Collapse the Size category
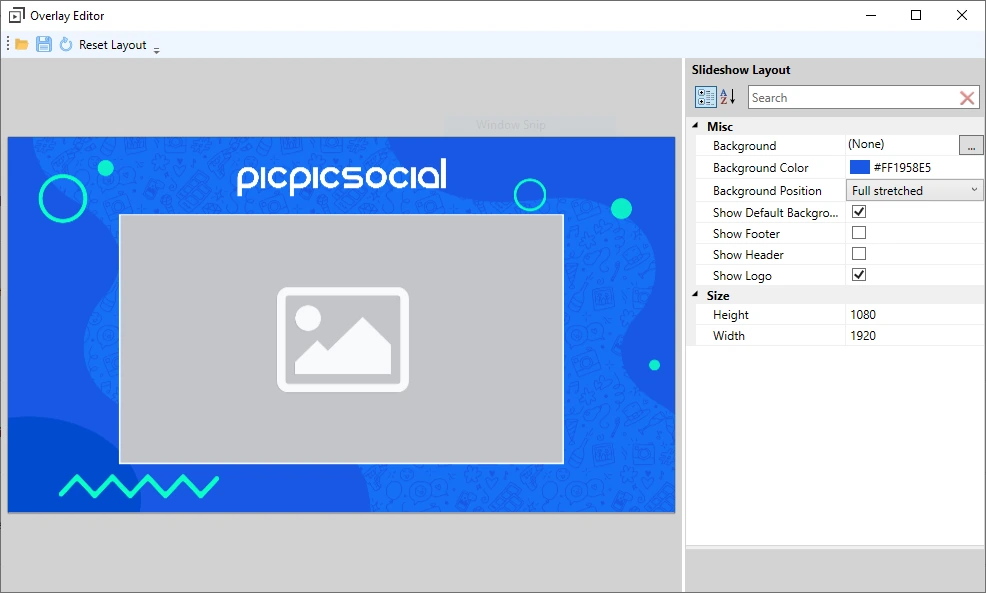Screen dimensions: 986x593 click(x=695, y=294)
